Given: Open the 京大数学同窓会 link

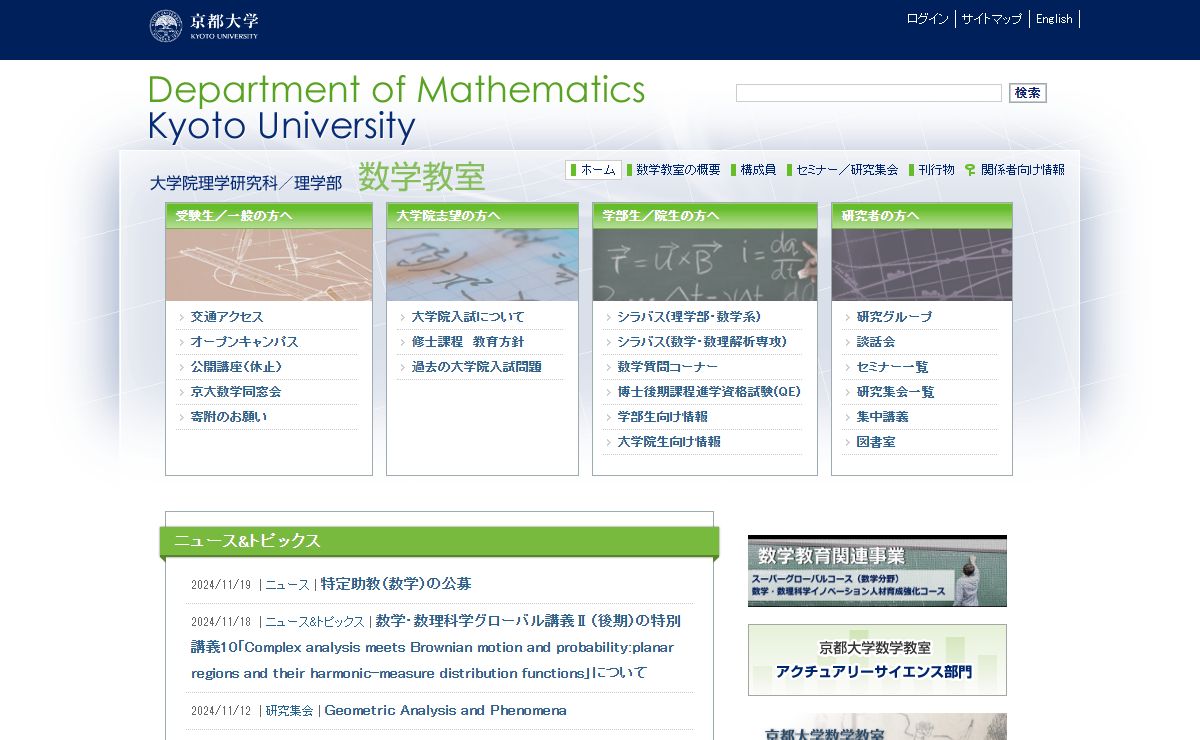Looking at the screenshot, I should point(236,392).
